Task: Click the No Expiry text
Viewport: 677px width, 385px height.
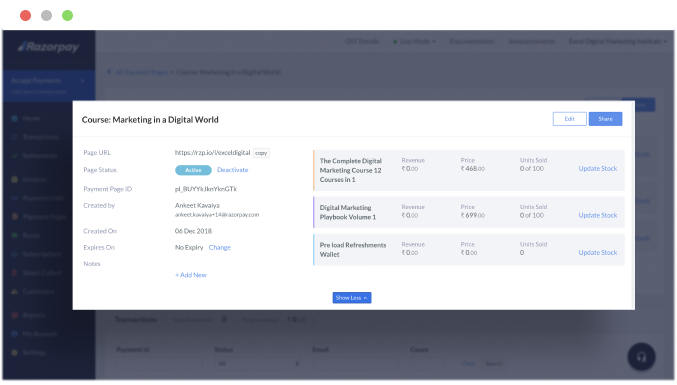Action: [189, 247]
